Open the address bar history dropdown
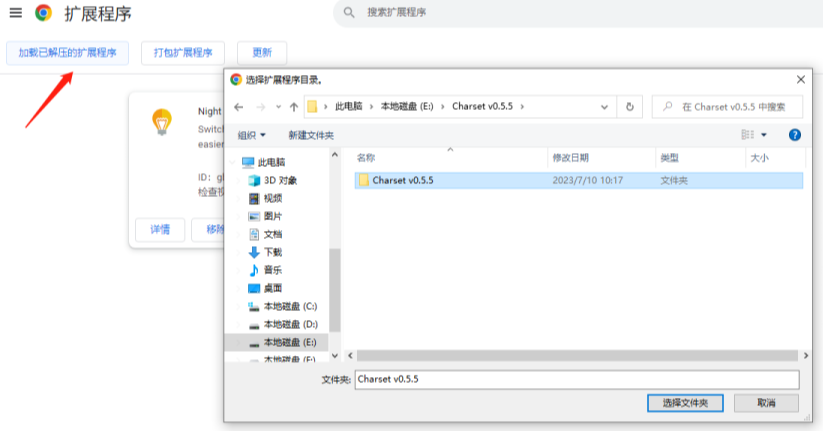This screenshot has height=431, width=823. click(604, 107)
